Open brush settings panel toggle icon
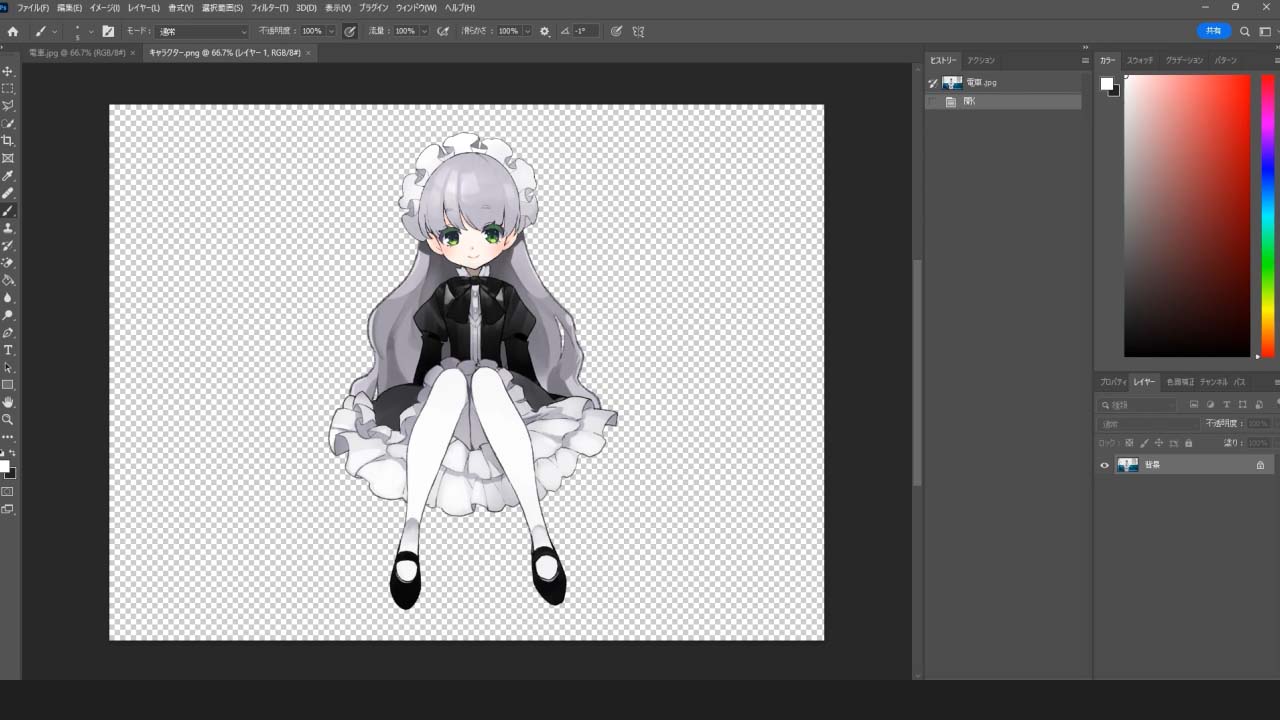The image size is (1280, 720). pyautogui.click(x=108, y=31)
